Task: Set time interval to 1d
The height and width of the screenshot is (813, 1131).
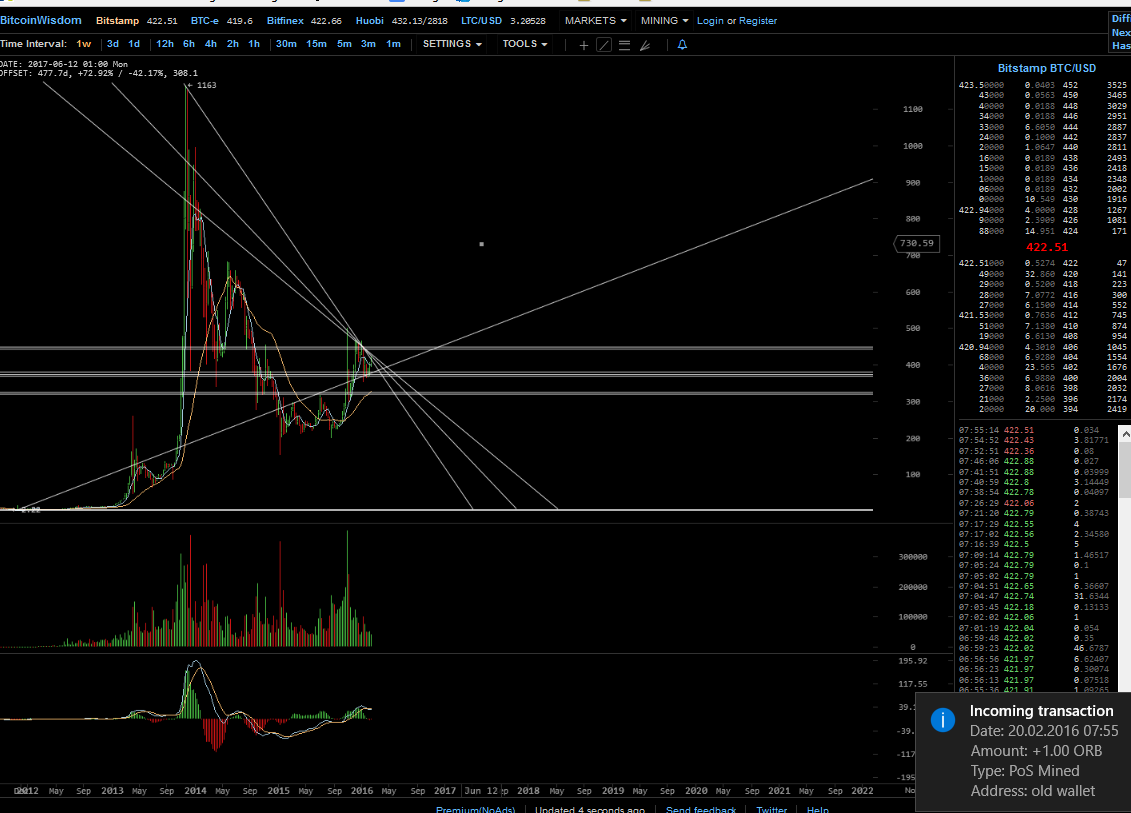Action: pyautogui.click(x=134, y=44)
